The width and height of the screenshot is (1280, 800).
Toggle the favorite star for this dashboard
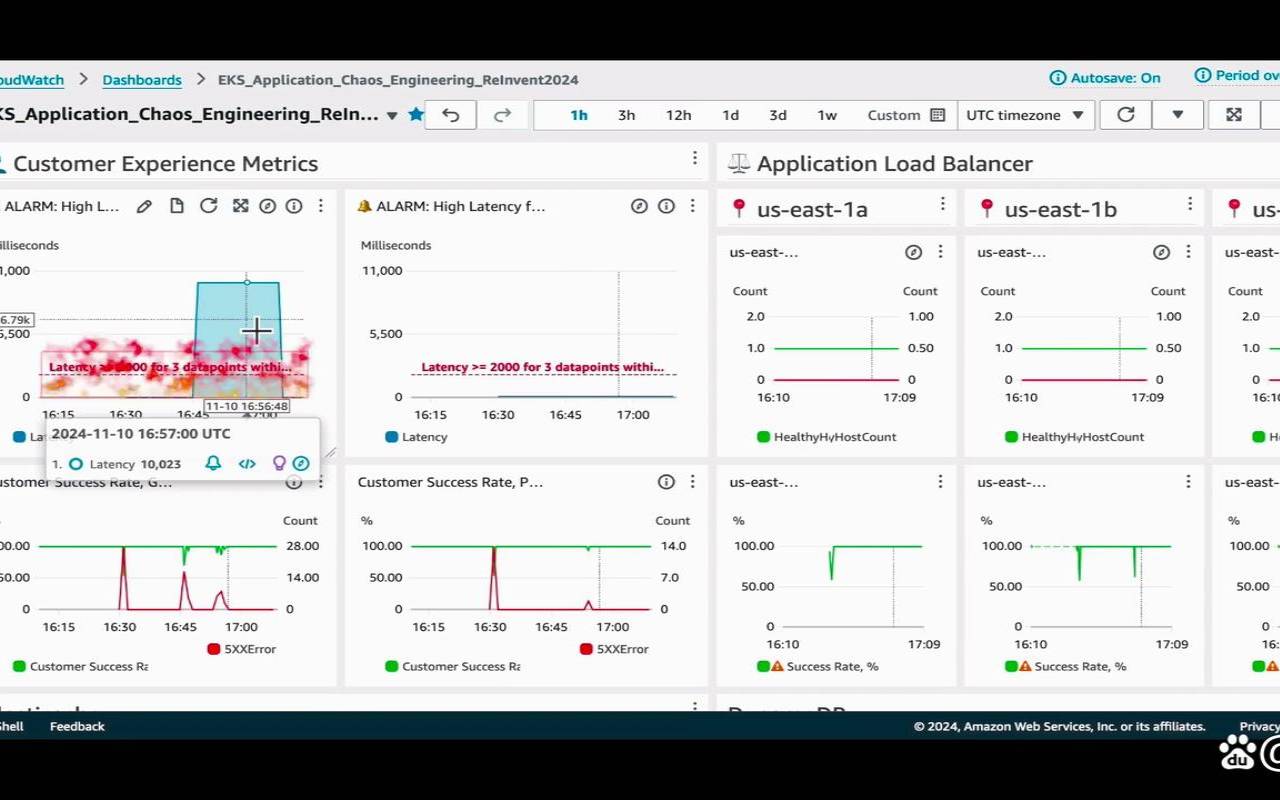[x=416, y=115]
